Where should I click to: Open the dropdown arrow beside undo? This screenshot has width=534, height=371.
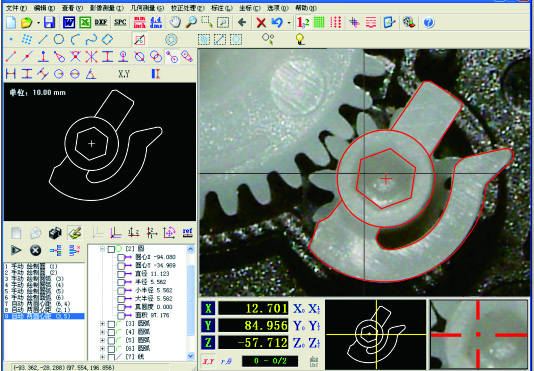[x=289, y=23]
